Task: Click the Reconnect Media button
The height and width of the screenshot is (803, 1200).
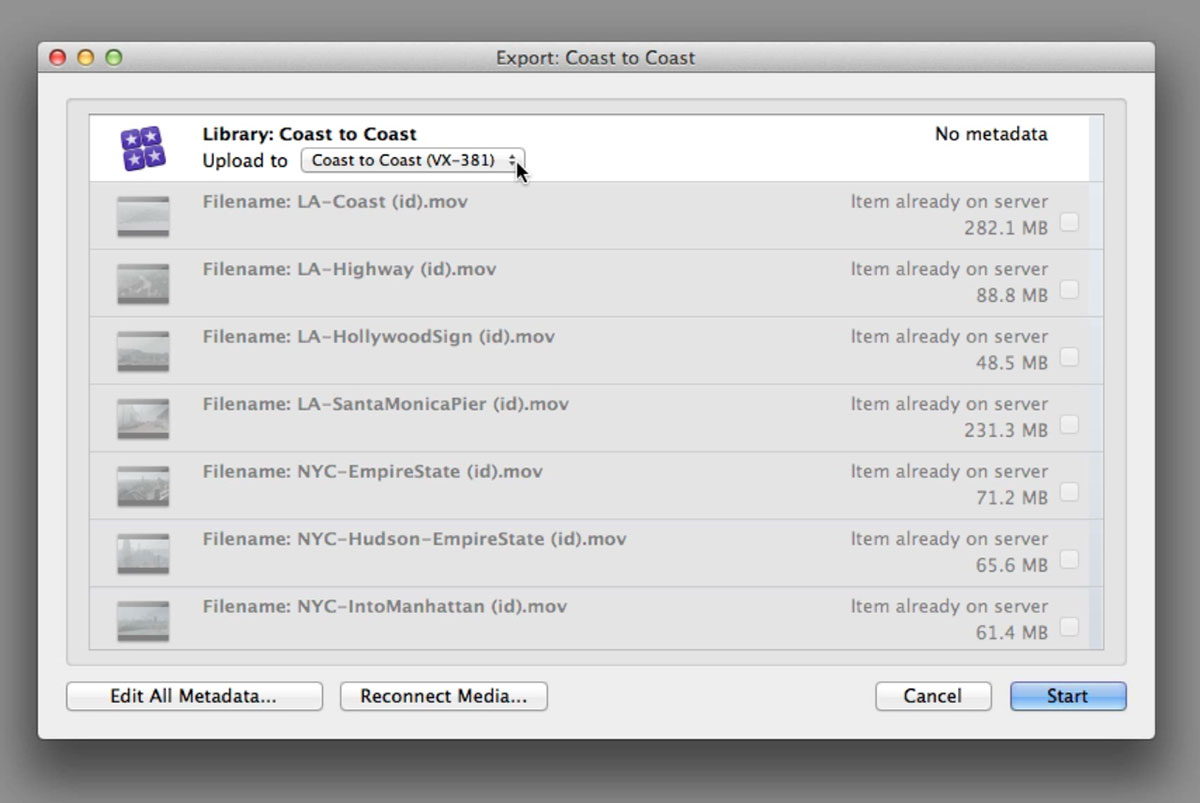Action: [x=444, y=696]
